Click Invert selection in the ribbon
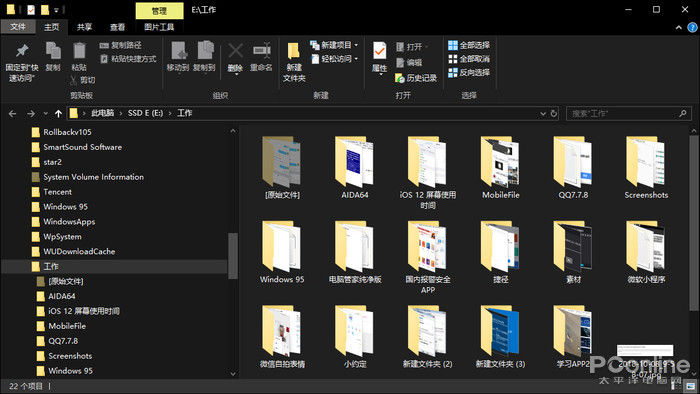This screenshot has height=394, width=700. tap(469, 72)
